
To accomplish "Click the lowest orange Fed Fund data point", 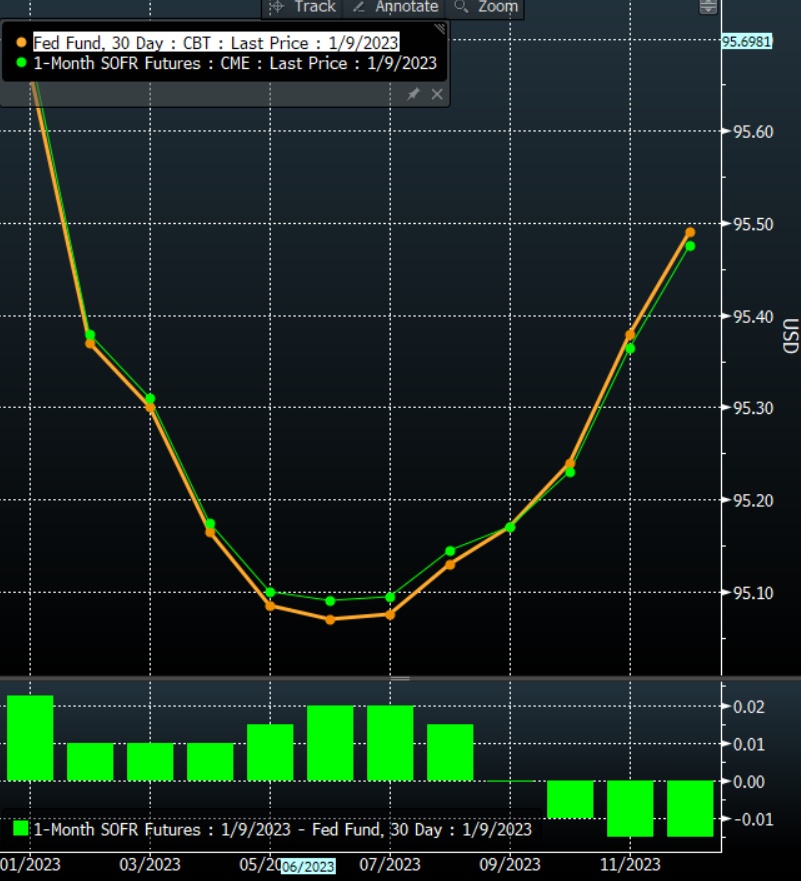I will (330, 619).
